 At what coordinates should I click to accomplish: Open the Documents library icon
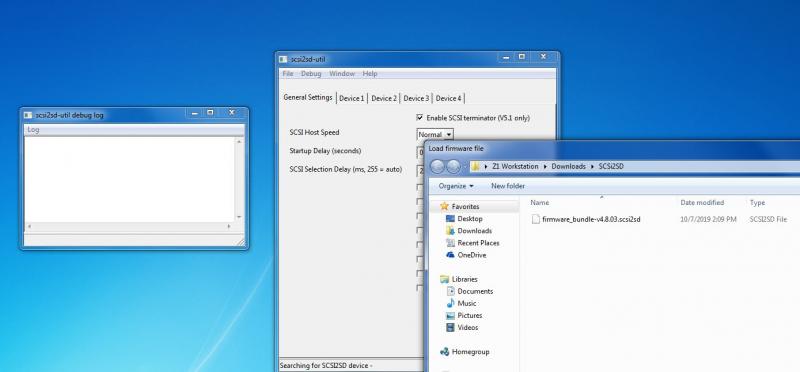450,291
